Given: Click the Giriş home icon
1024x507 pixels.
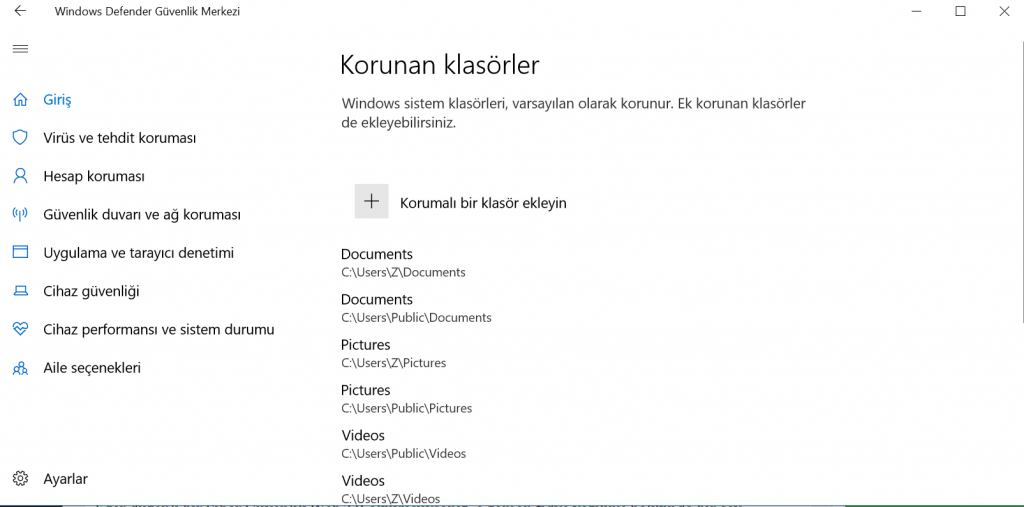Looking at the screenshot, I should pyautogui.click(x=20, y=100).
